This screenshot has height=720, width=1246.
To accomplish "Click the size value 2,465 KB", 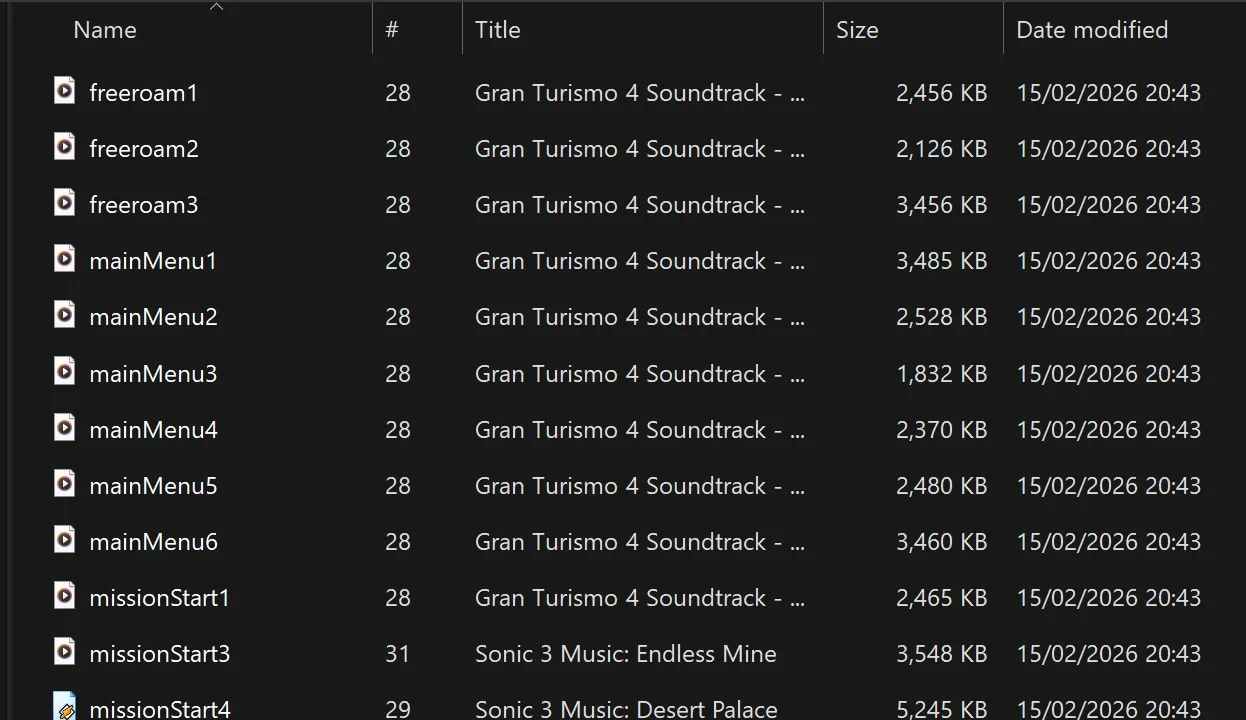I will (942, 598).
